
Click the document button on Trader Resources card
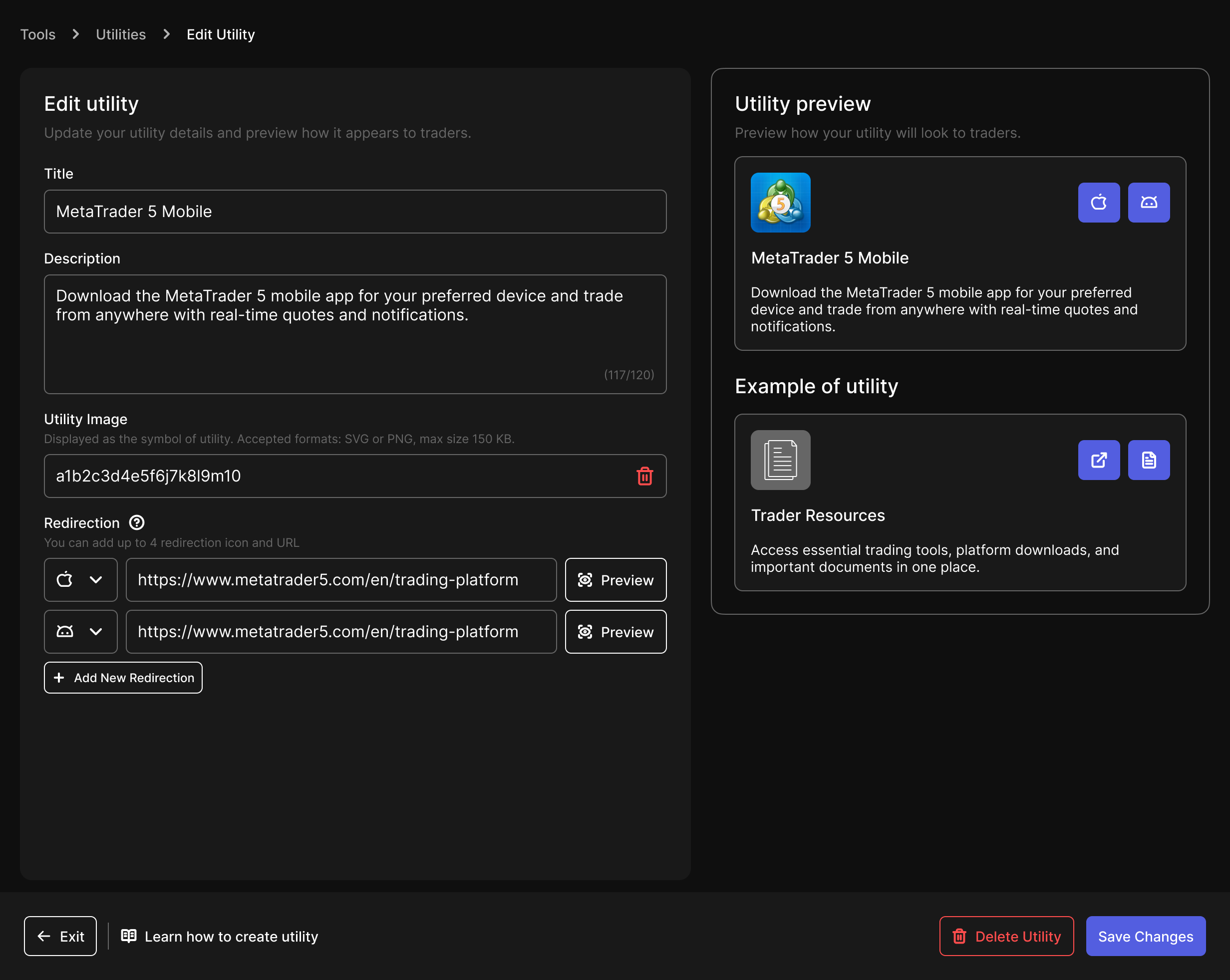[x=1149, y=460]
